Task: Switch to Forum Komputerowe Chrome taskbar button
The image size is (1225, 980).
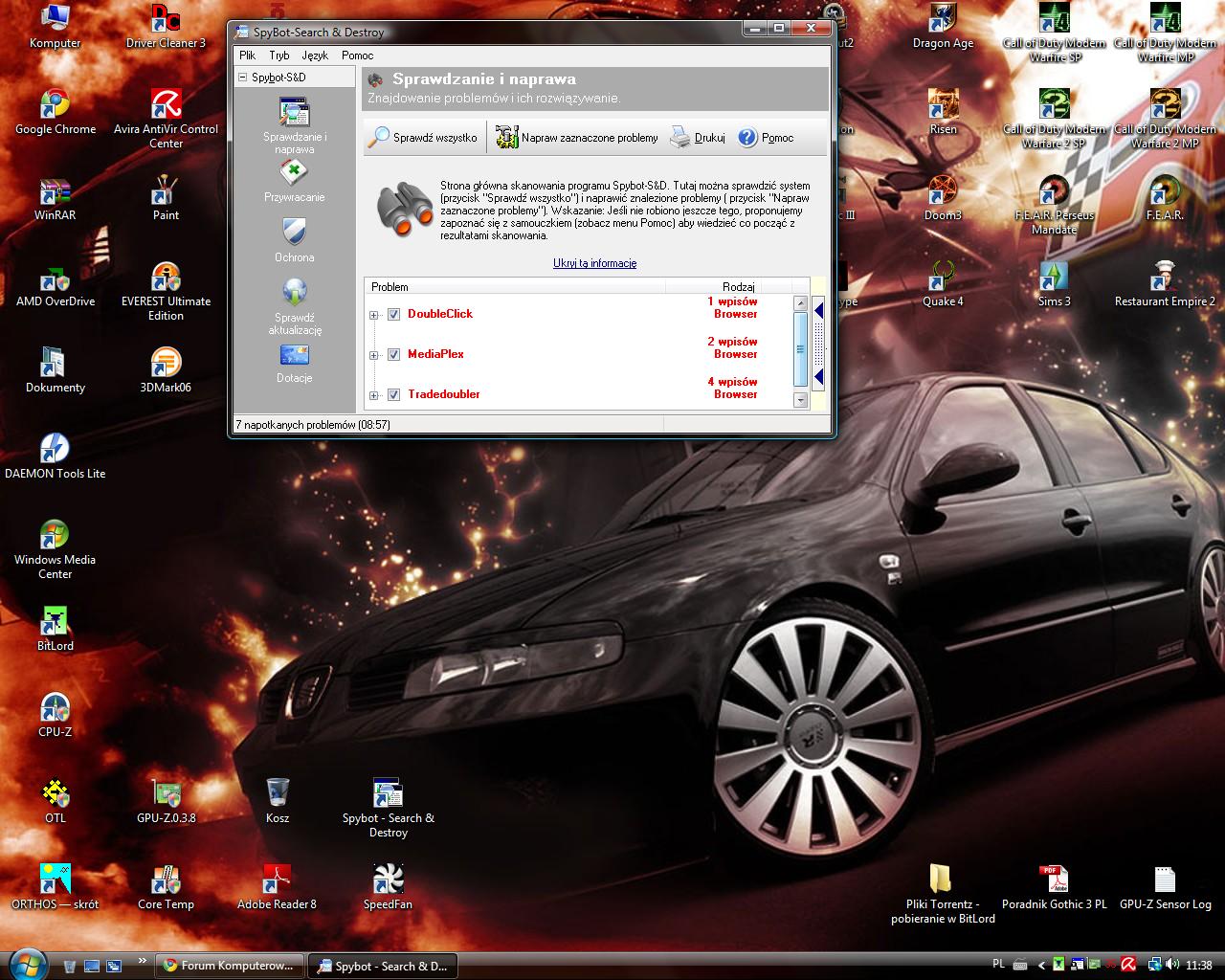Action: 232,966
